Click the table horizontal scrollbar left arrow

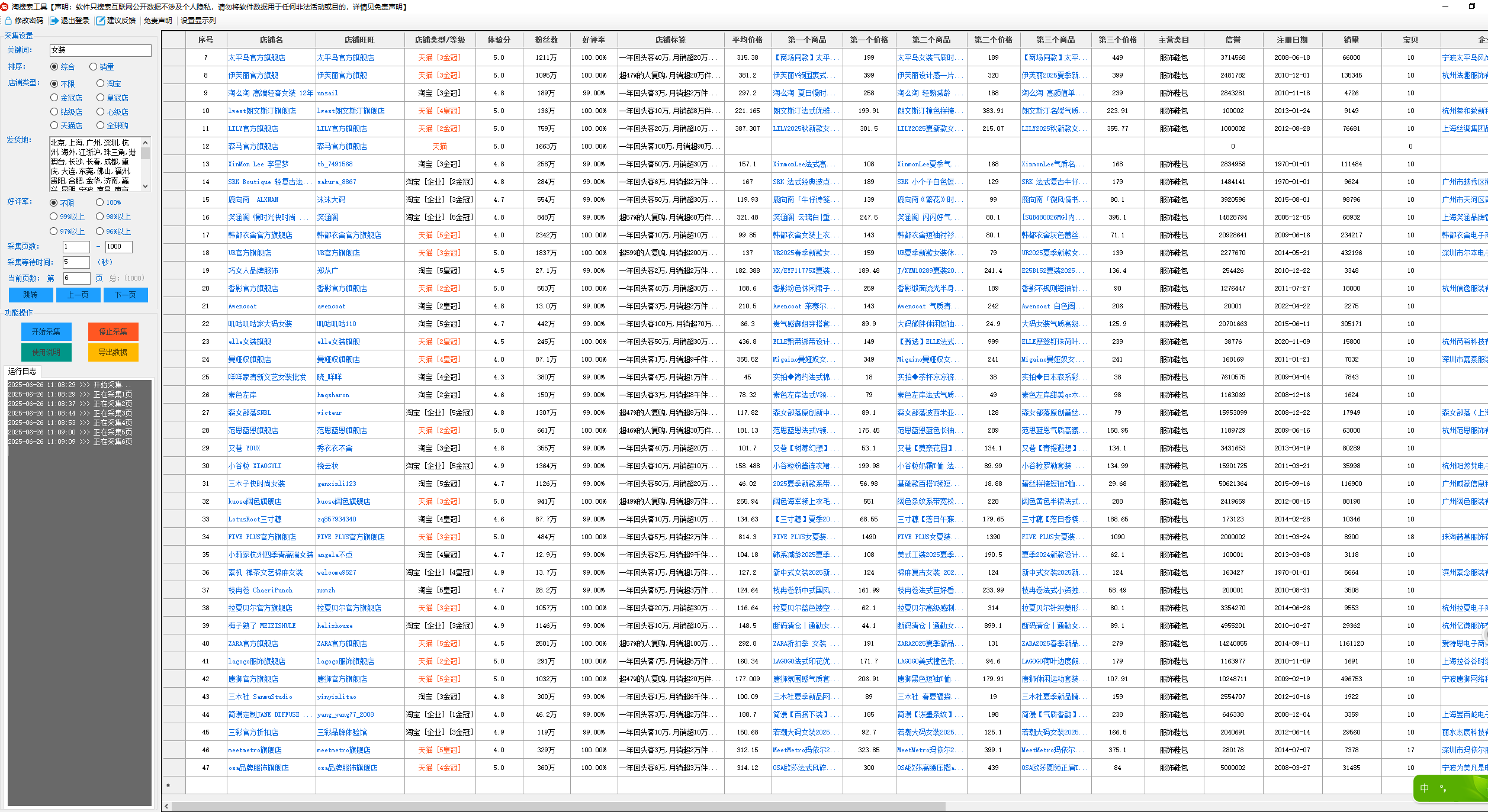point(167,806)
